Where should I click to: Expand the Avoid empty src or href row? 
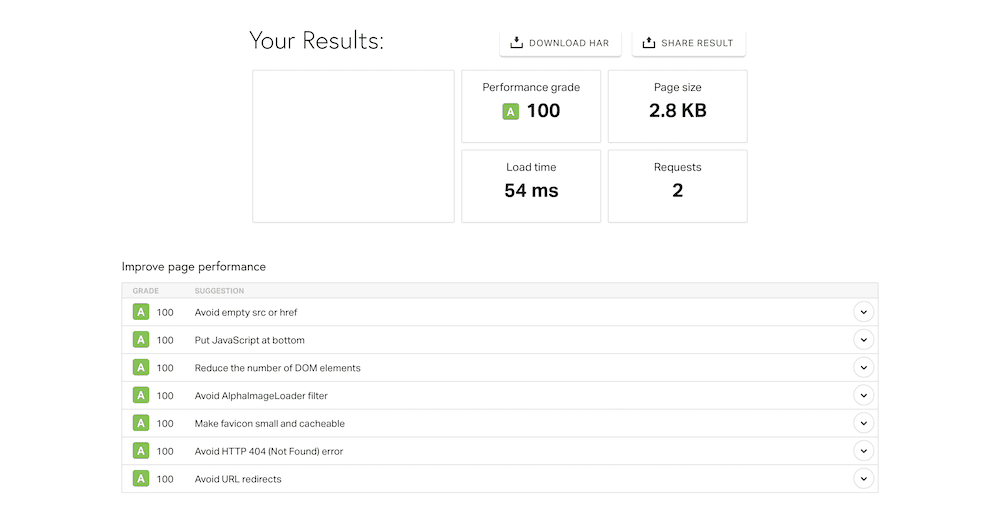[864, 312]
